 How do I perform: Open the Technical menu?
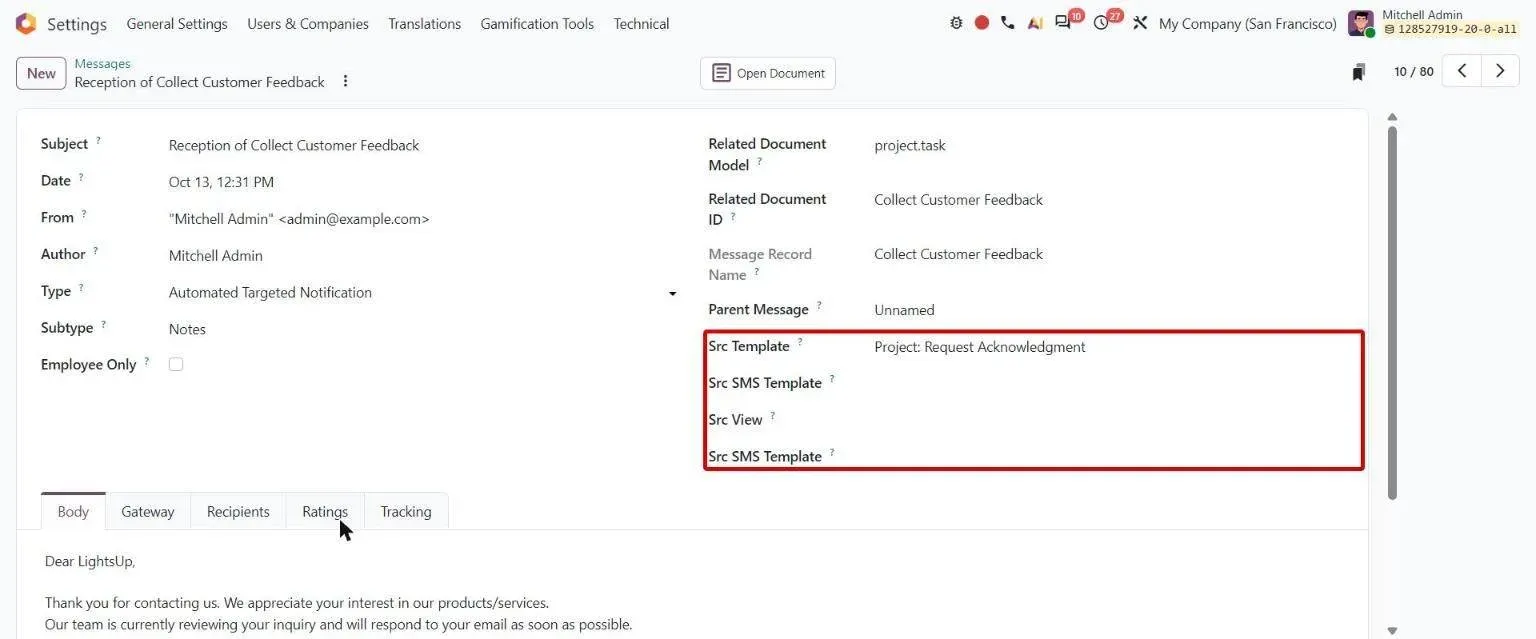tap(641, 23)
